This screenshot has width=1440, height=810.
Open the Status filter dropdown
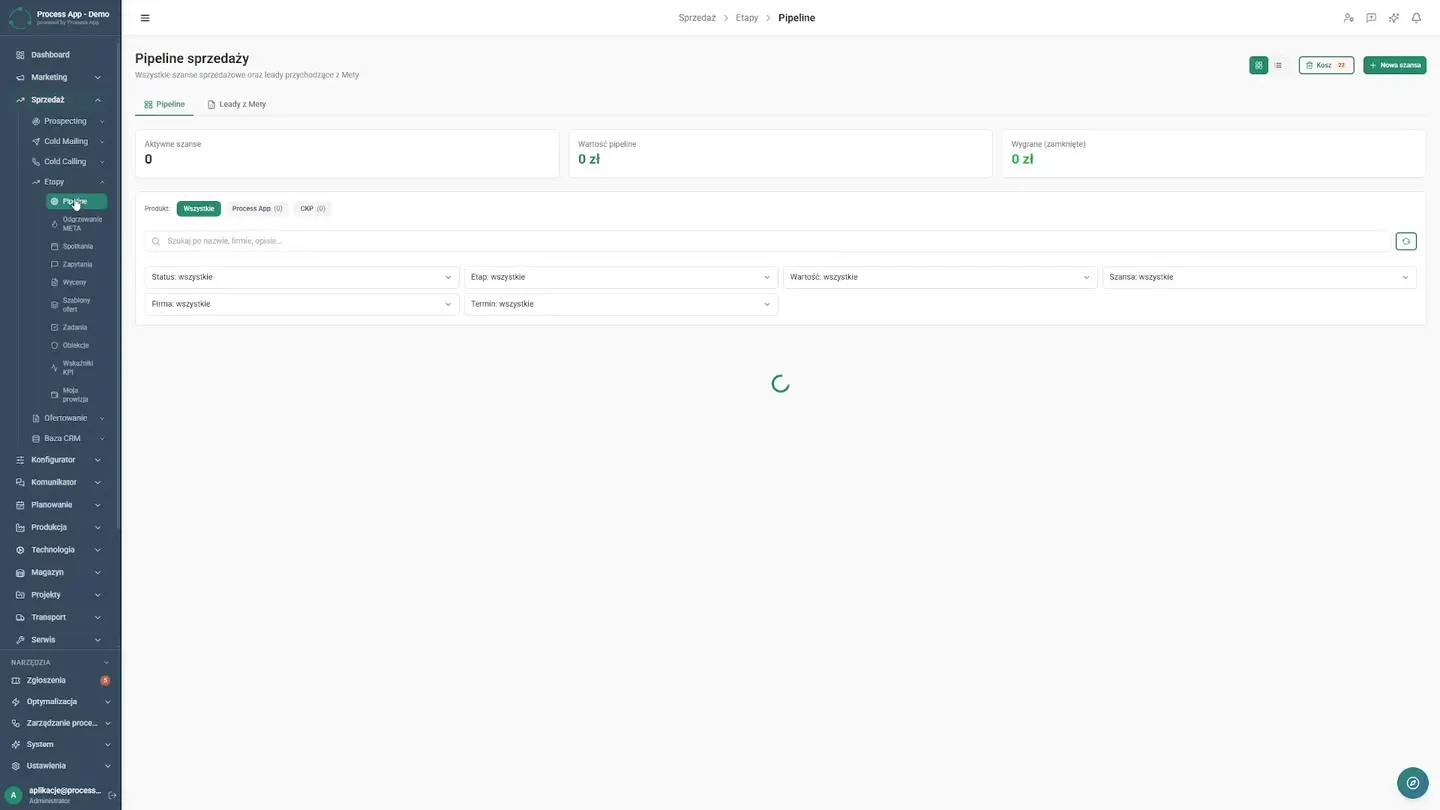302,277
